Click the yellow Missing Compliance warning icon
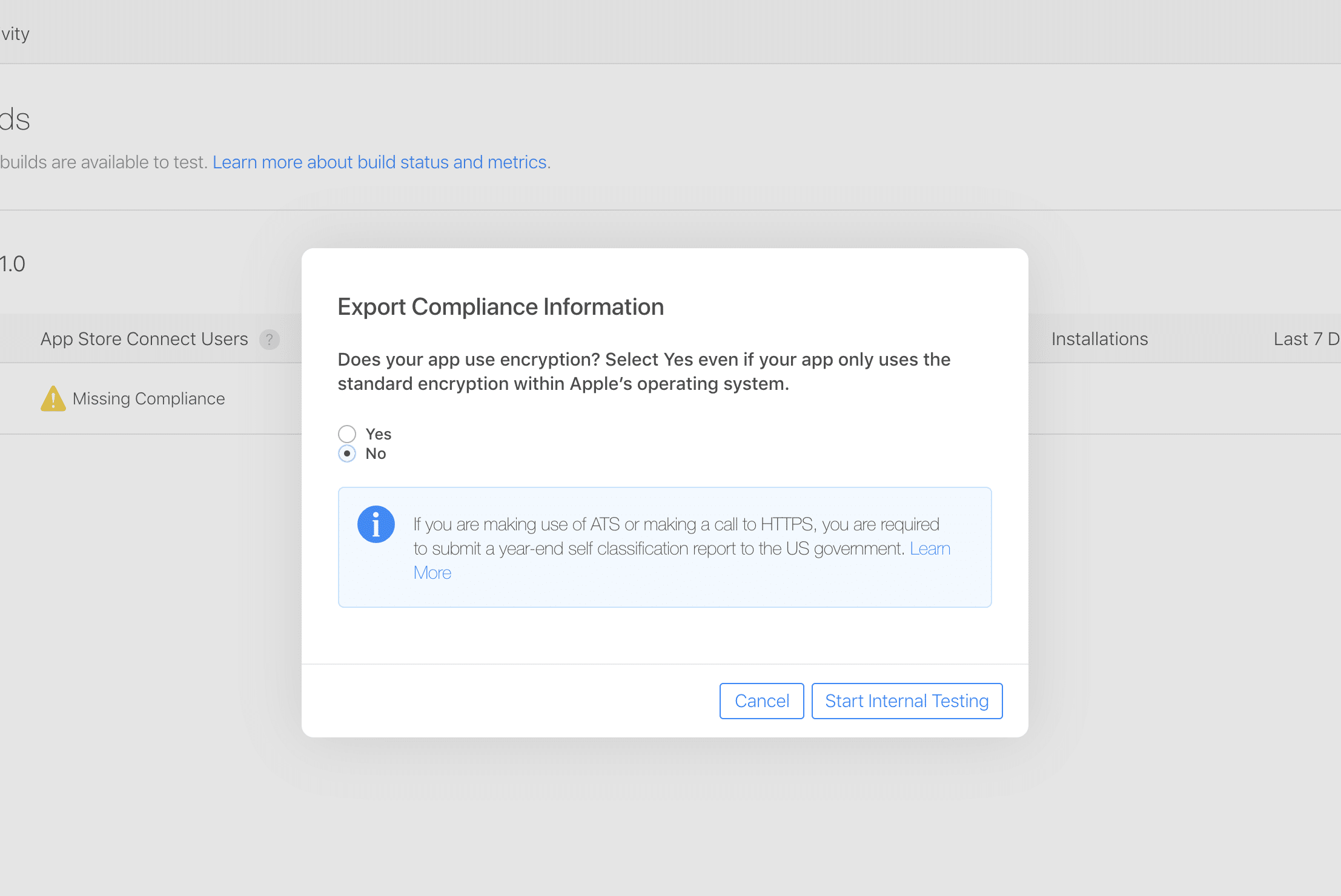The height and width of the screenshot is (896, 1341). (x=53, y=399)
